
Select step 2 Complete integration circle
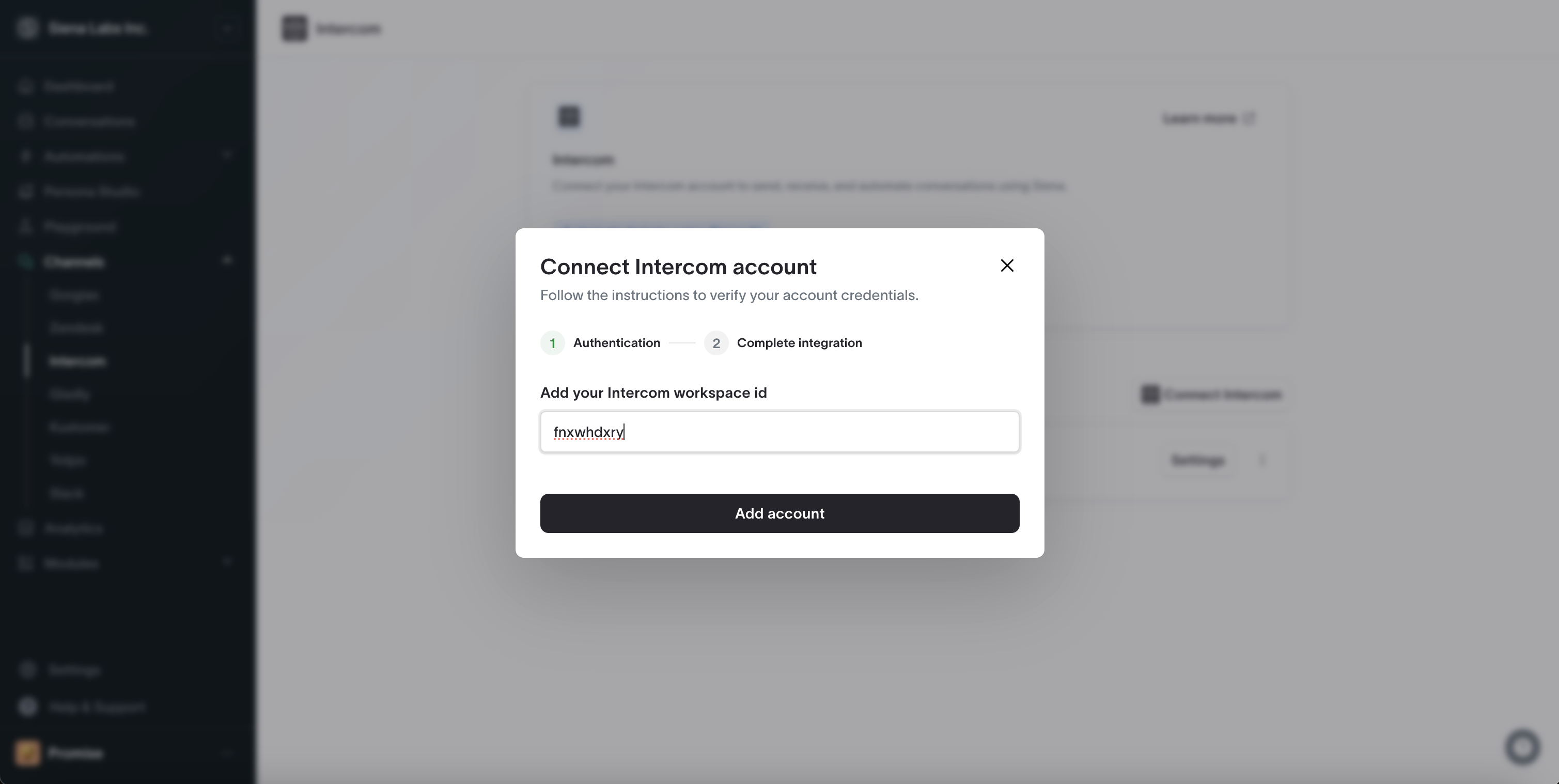tap(716, 343)
